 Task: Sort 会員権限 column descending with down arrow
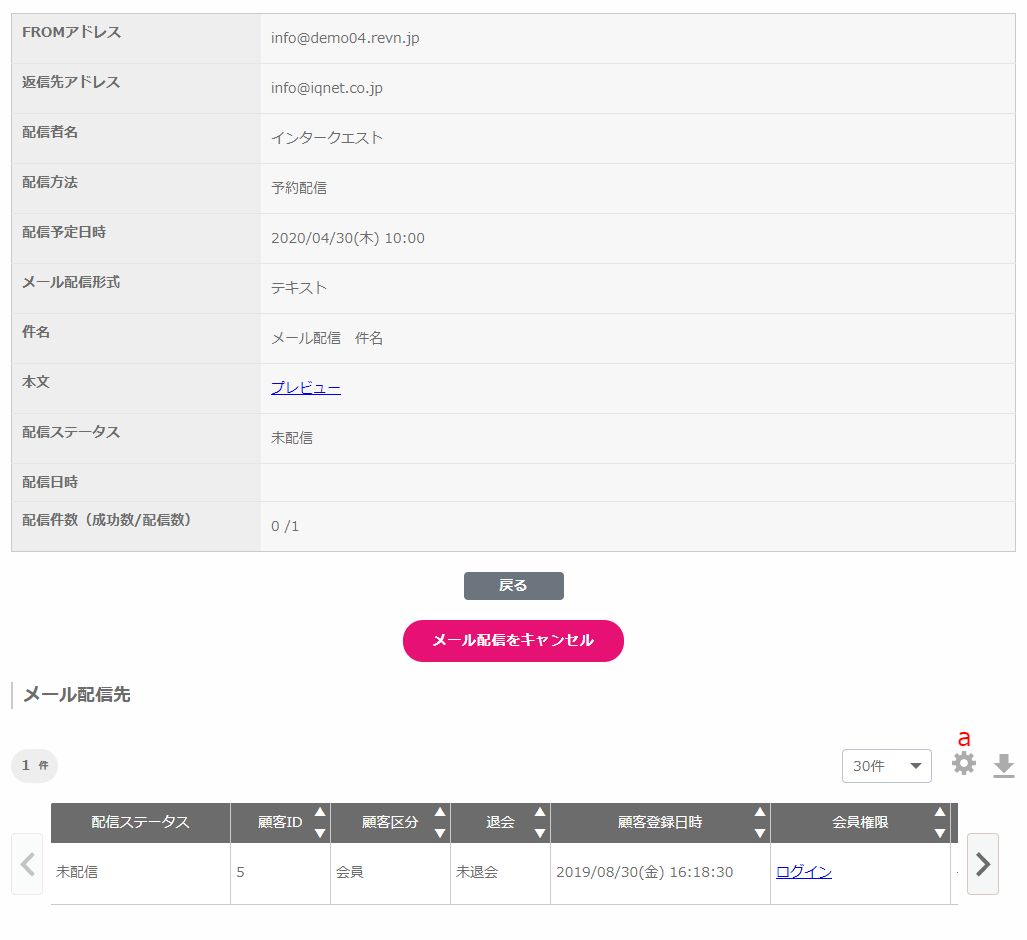(x=940, y=833)
